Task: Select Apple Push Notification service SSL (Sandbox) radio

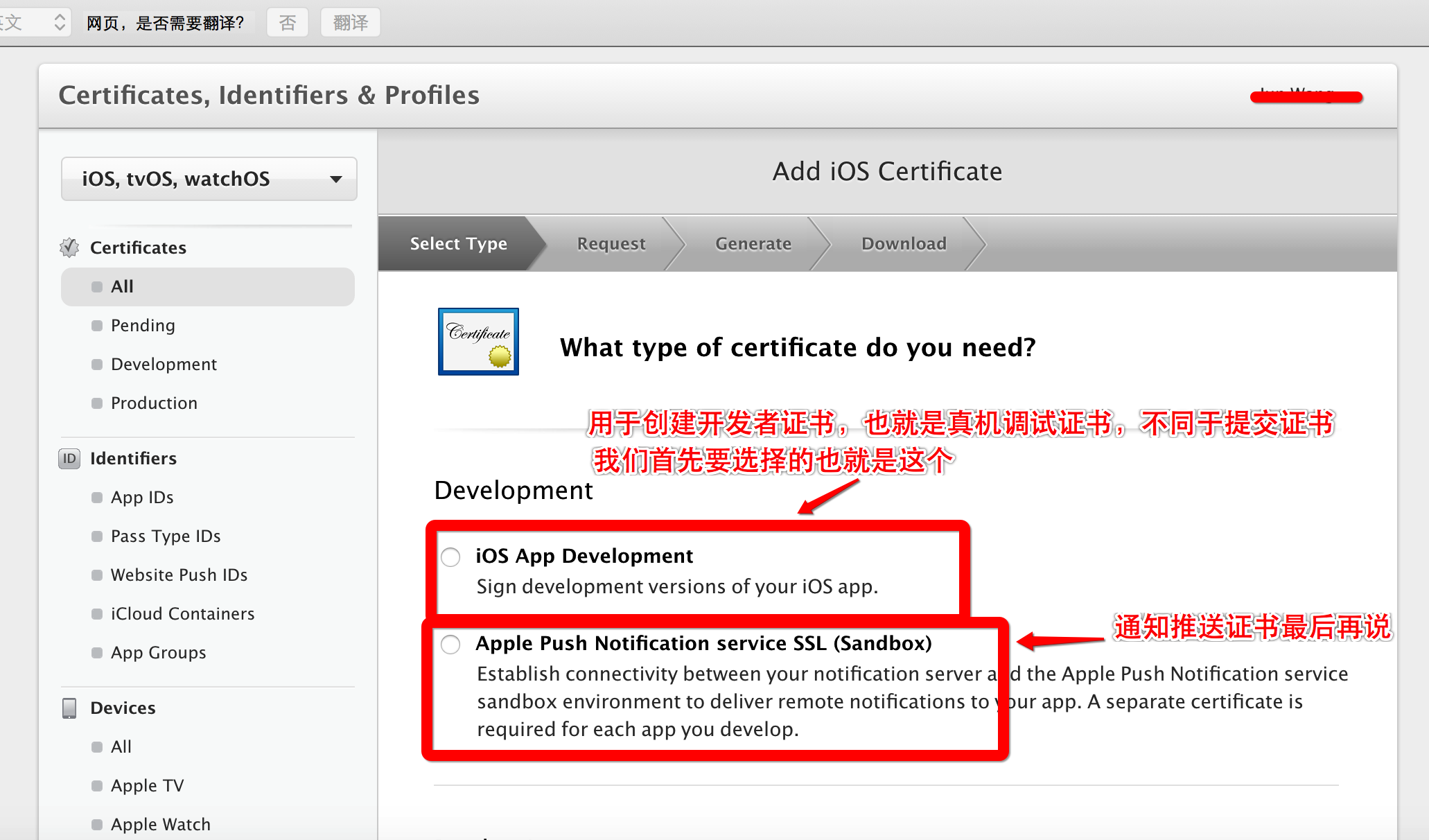Action: coord(450,645)
